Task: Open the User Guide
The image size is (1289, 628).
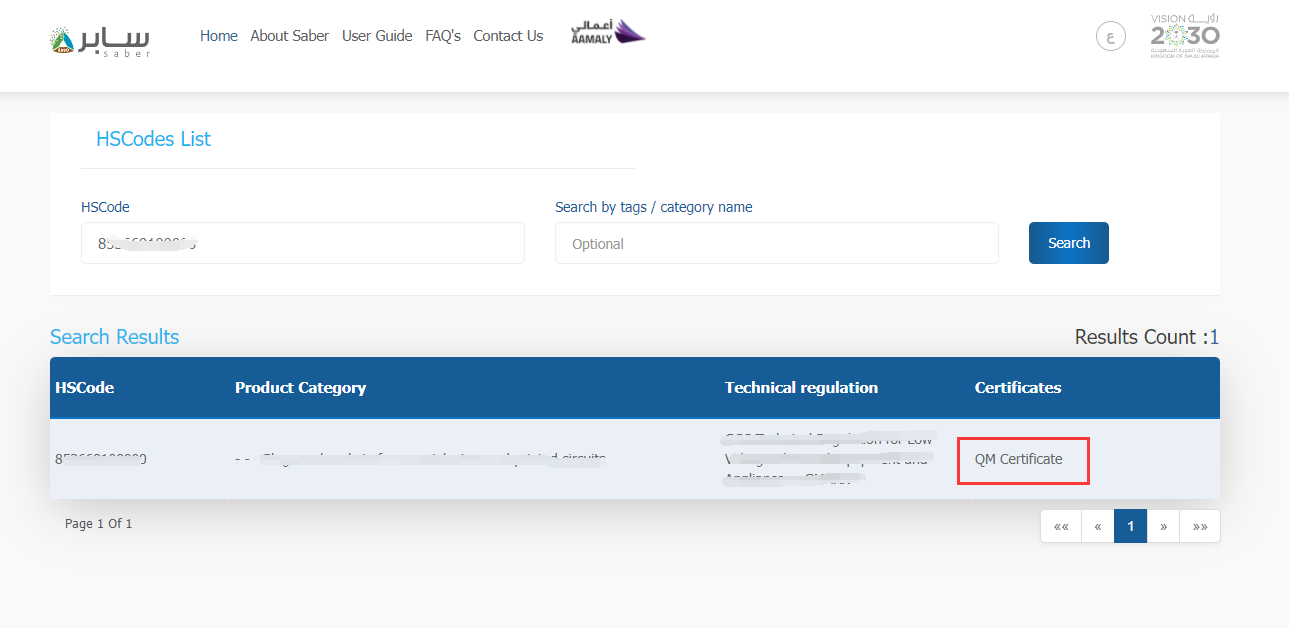Action: click(377, 36)
